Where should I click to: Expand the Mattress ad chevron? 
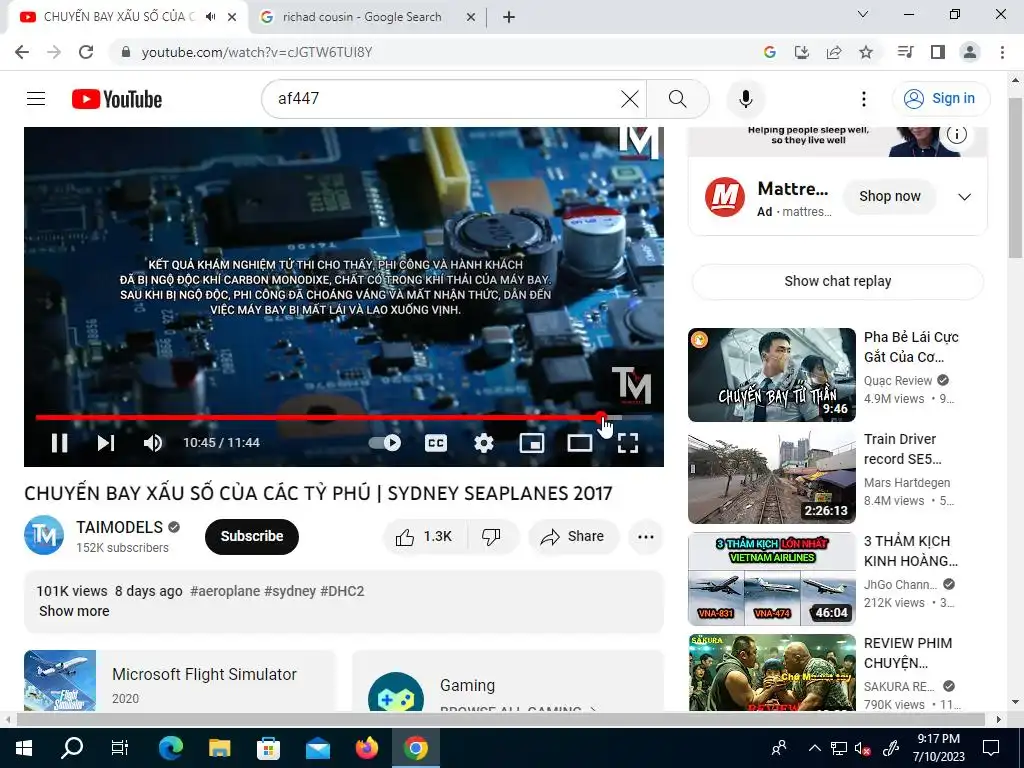(964, 197)
